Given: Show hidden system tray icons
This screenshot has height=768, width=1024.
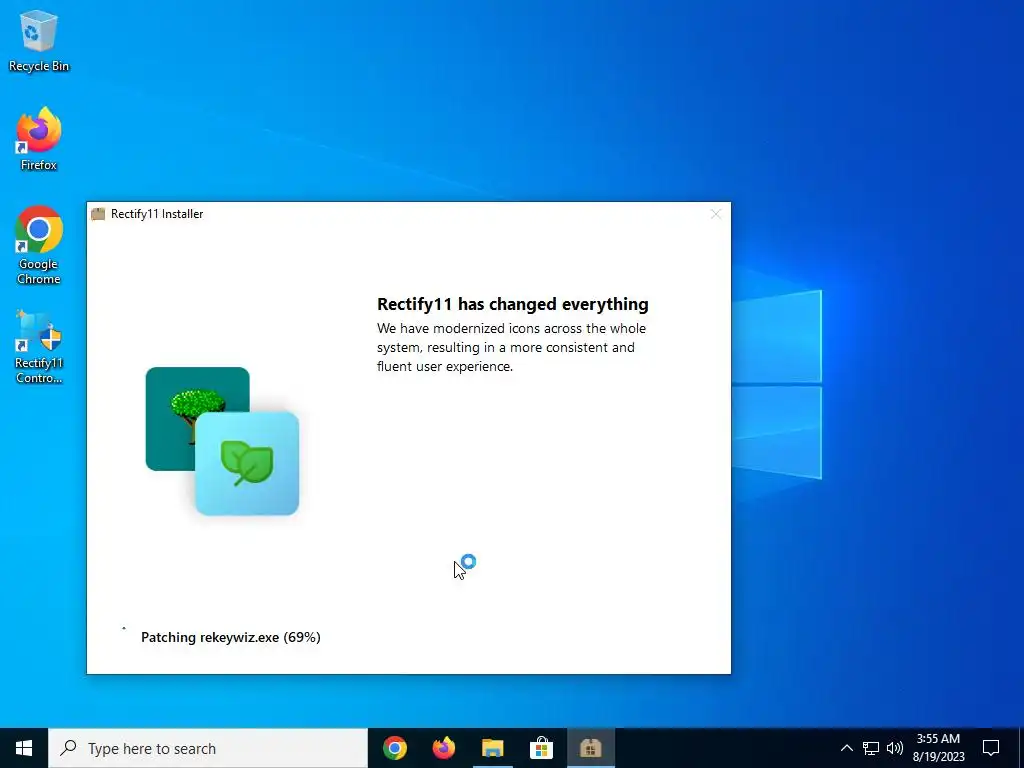Looking at the screenshot, I should pos(846,748).
